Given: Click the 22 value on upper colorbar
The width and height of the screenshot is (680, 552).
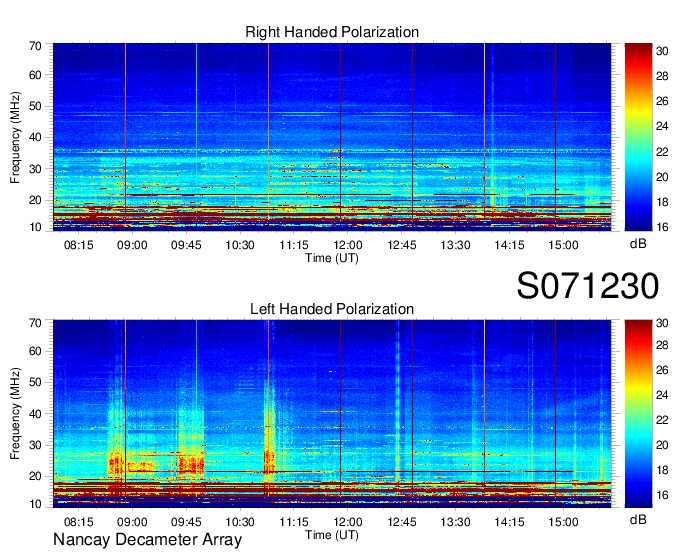Looking at the screenshot, I should (x=662, y=151).
